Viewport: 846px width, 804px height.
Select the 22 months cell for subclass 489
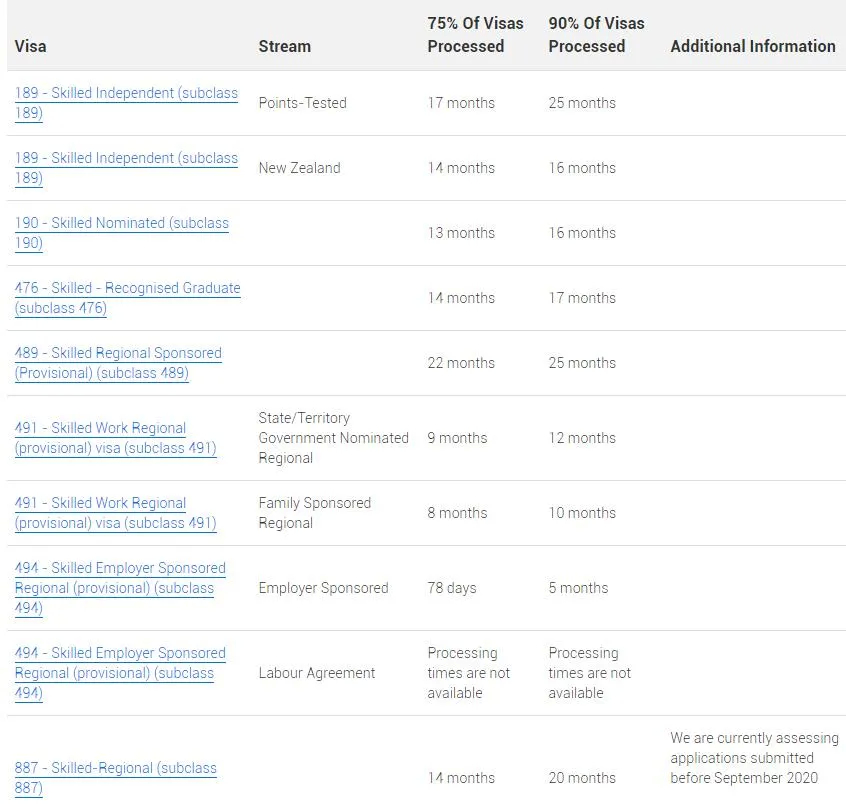461,363
